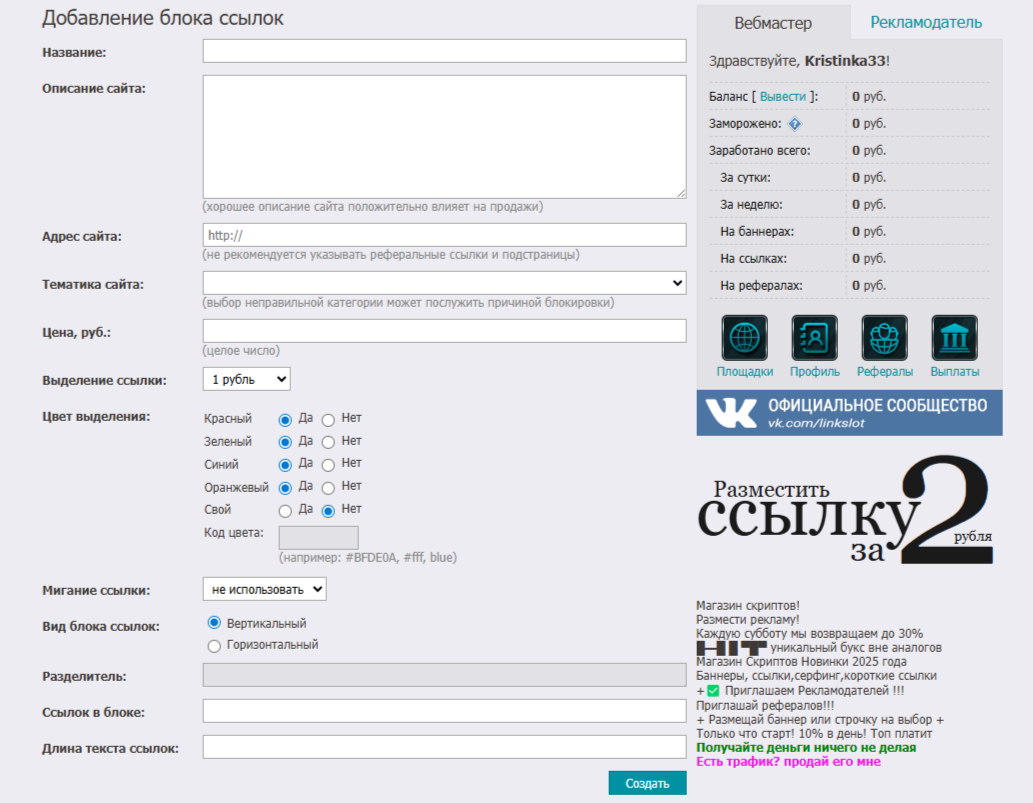Open the Площадки text link
Viewport: 1033px width, 803px height.
744,372
